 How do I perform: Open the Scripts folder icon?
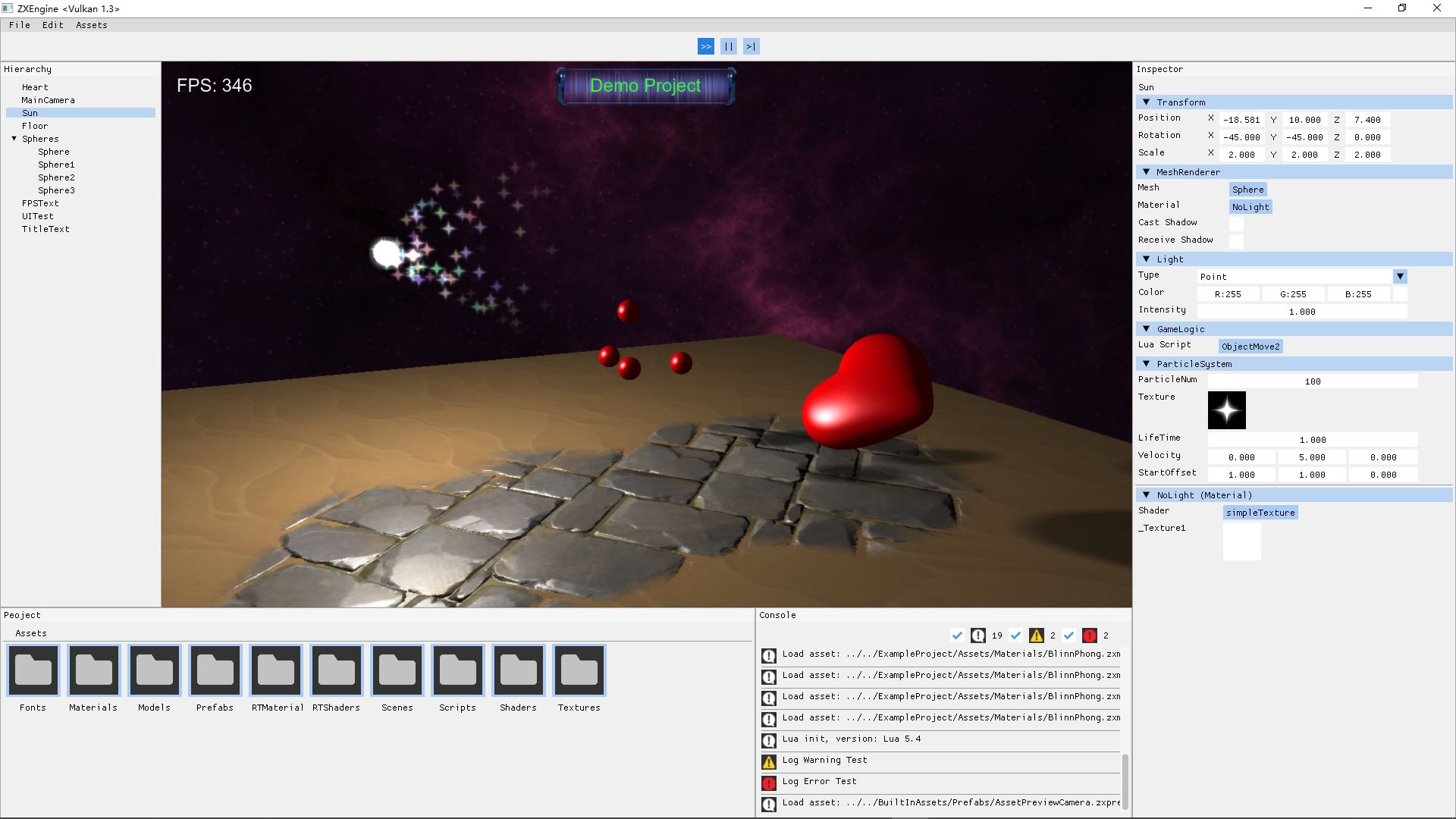[x=458, y=670]
